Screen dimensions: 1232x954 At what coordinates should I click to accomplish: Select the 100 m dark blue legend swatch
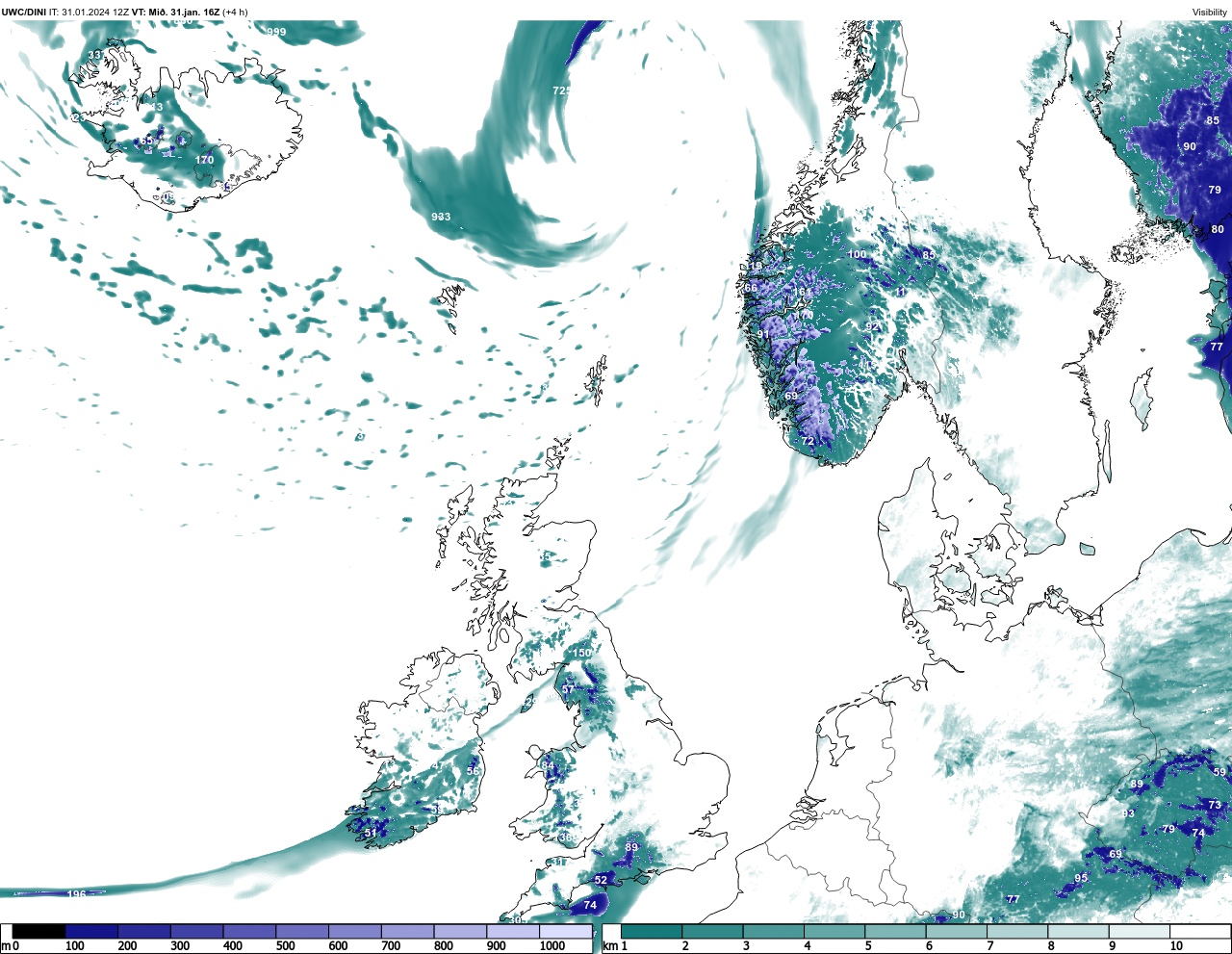92,932
